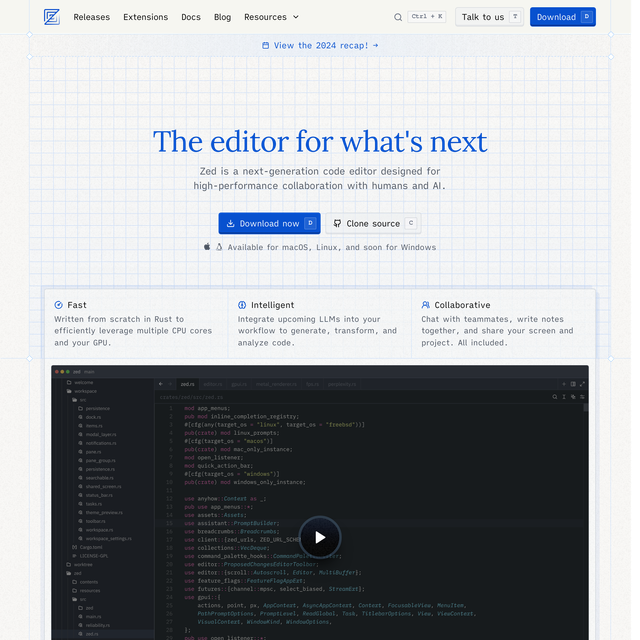Expand the Resources dropdown menu
The height and width of the screenshot is (640, 640).
coord(271,17)
